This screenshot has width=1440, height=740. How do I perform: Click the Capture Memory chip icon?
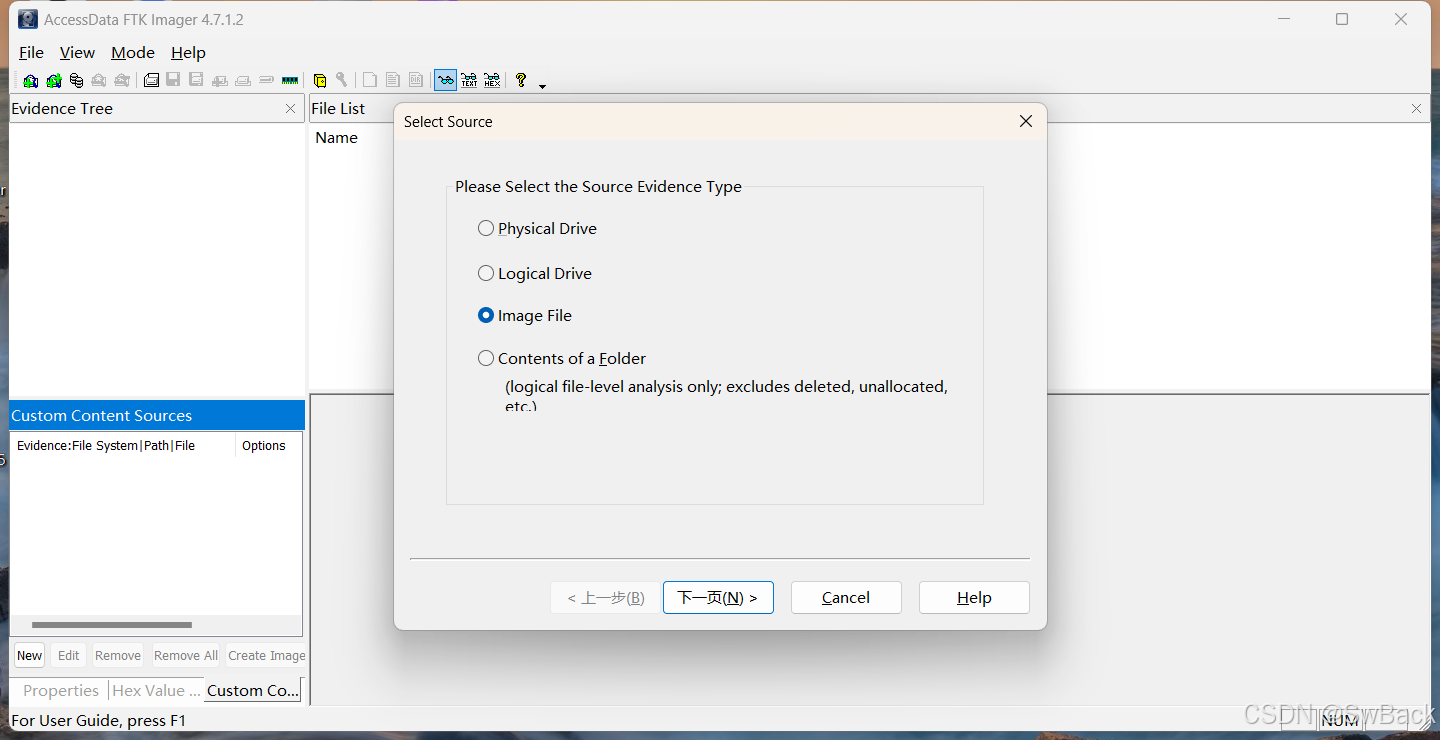pyautogui.click(x=290, y=81)
